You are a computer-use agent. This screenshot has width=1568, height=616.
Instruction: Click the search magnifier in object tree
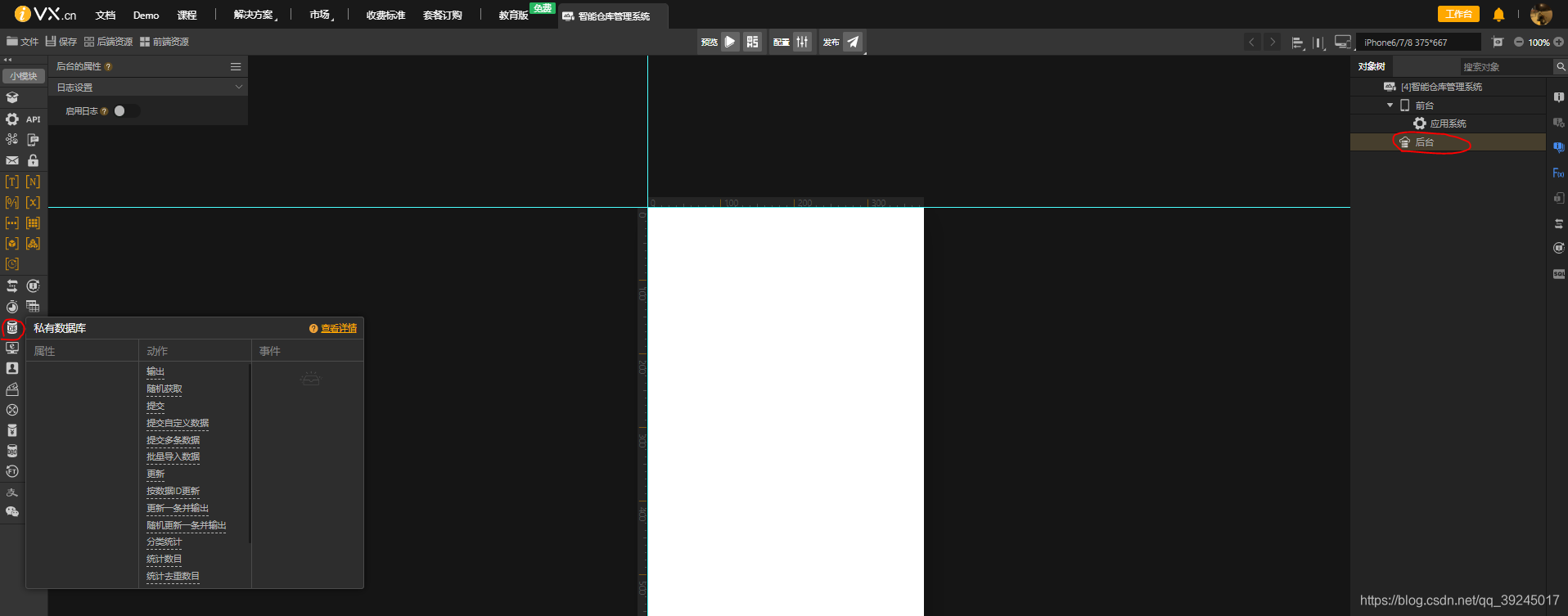pos(1560,67)
